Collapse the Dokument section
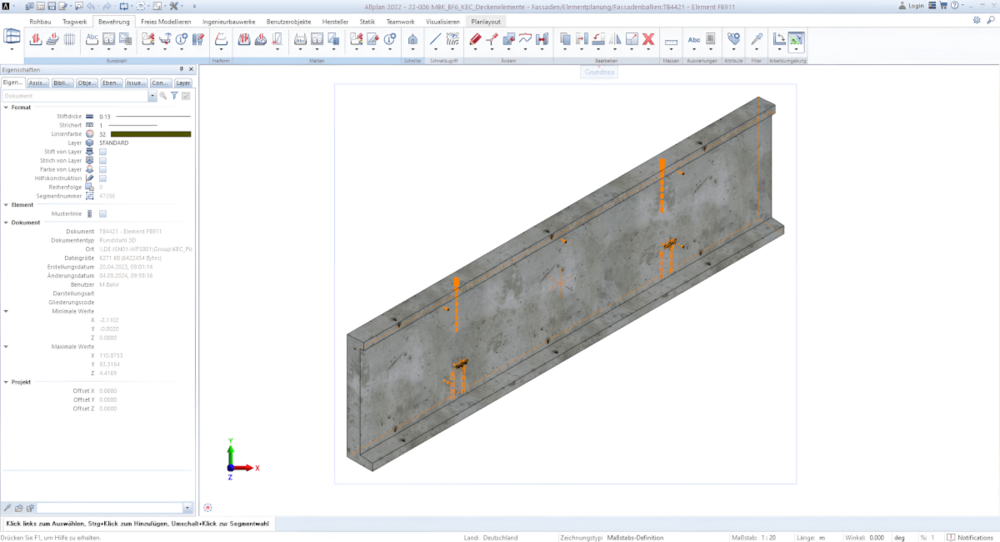 (x=5, y=222)
